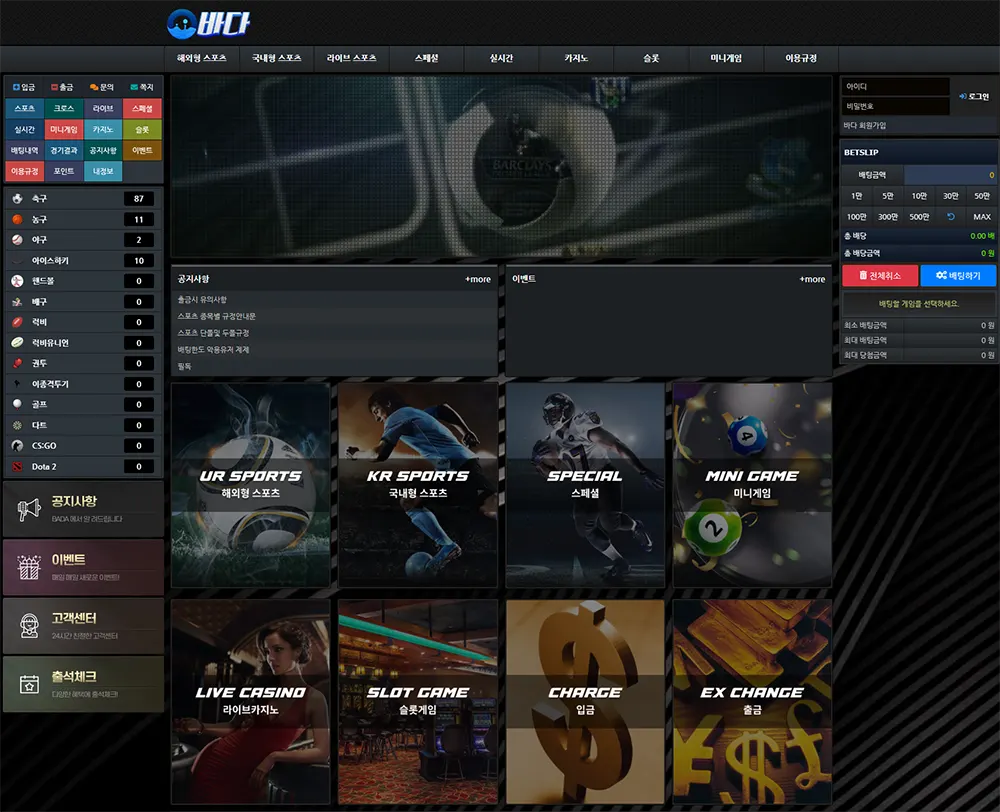This screenshot has width=1000, height=812.
Task: Click the 고객센터 support agent icon
Action: pyautogui.click(x=29, y=626)
